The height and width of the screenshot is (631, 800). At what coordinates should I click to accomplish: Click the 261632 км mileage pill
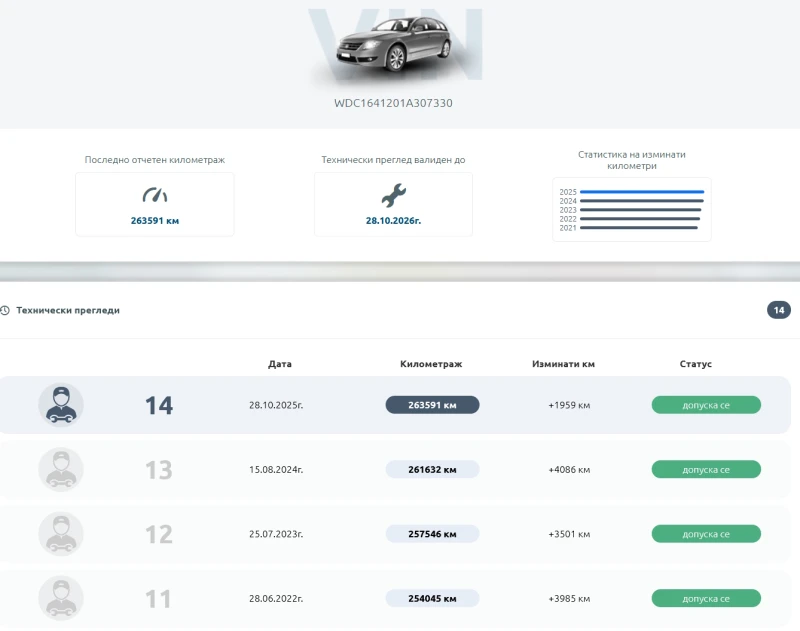433,469
